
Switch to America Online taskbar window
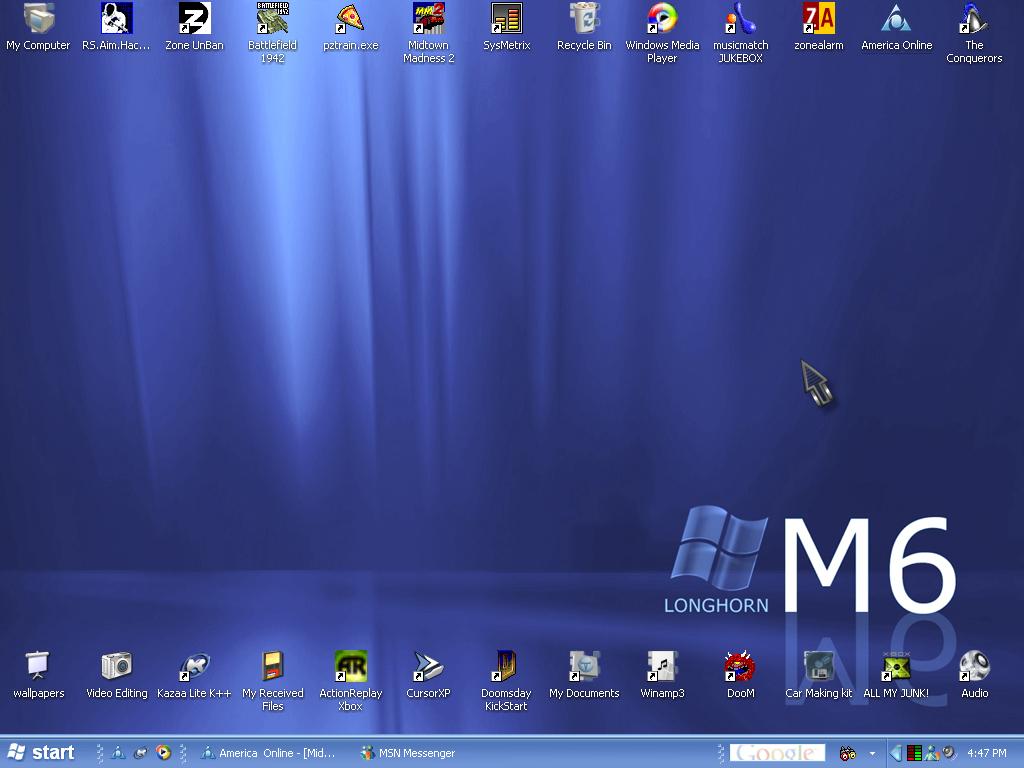click(270, 753)
